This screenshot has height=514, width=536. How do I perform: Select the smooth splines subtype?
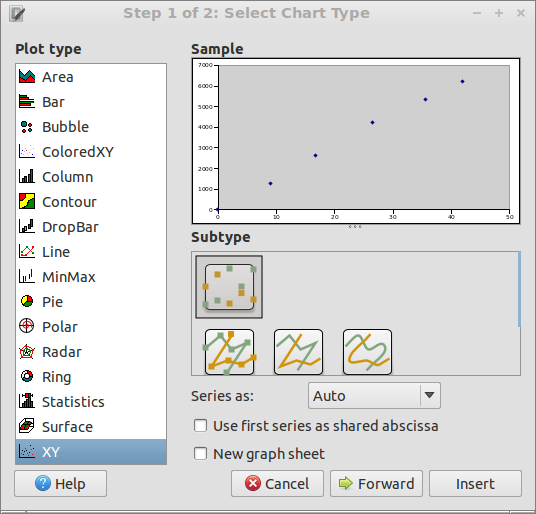tap(367, 352)
